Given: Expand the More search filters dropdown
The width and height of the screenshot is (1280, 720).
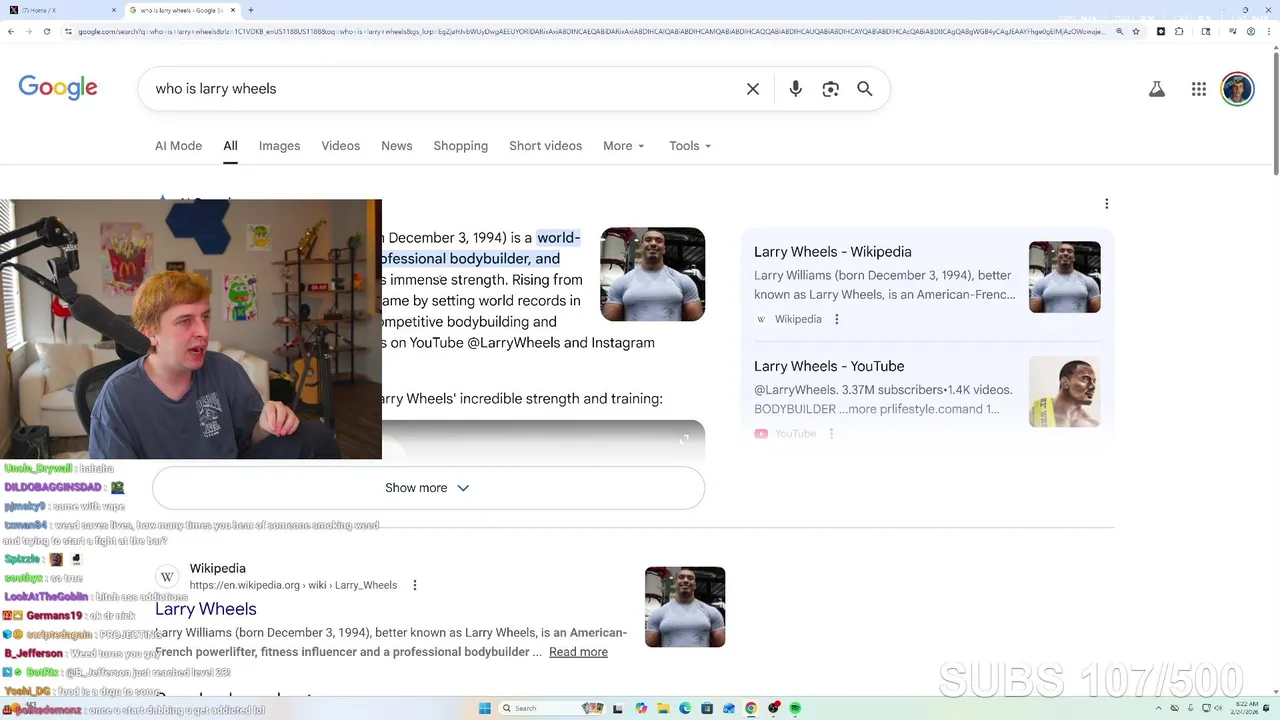Looking at the screenshot, I should pyautogui.click(x=624, y=146).
